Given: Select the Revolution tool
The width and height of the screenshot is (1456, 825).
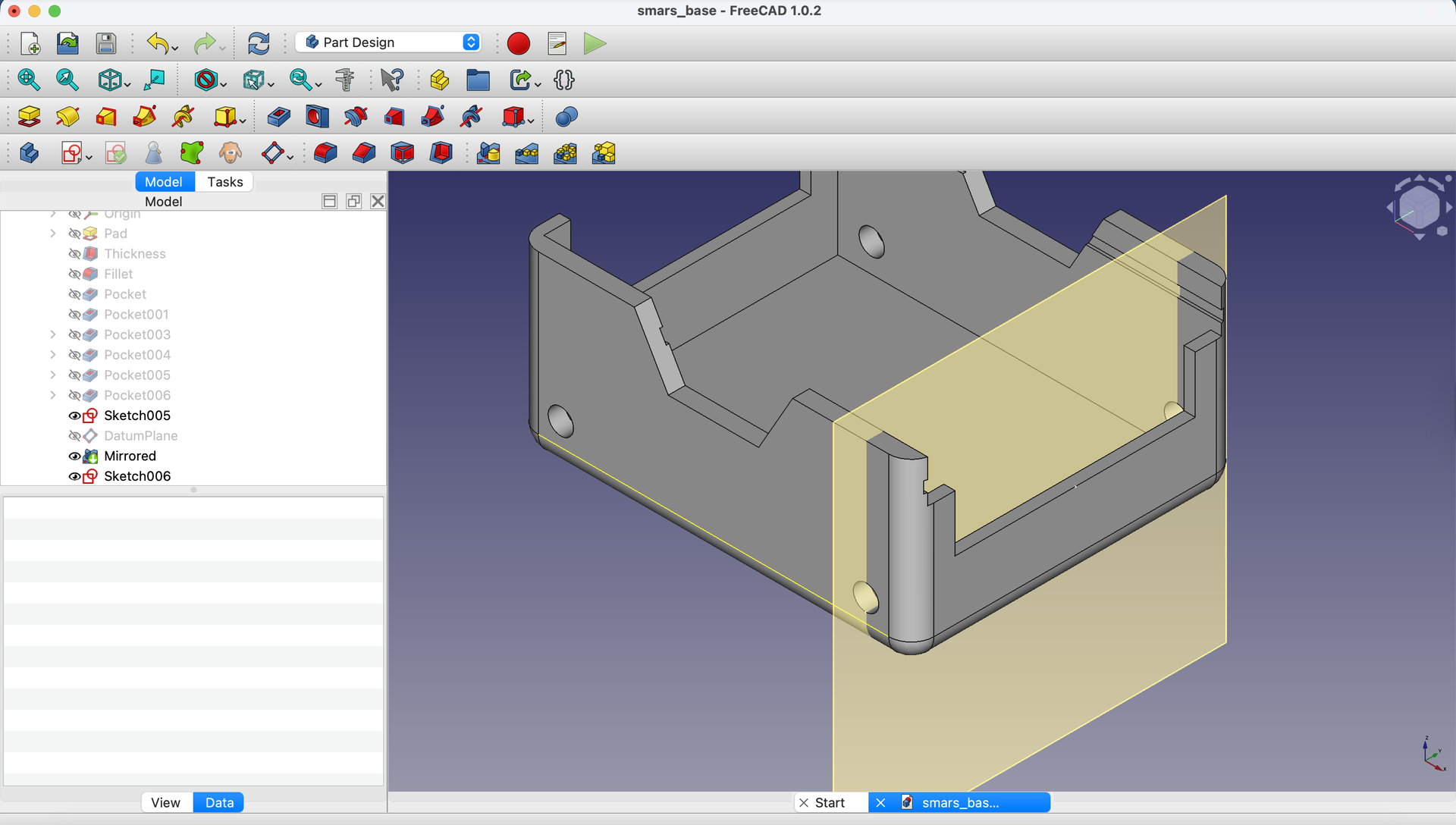Looking at the screenshot, I should (x=67, y=117).
